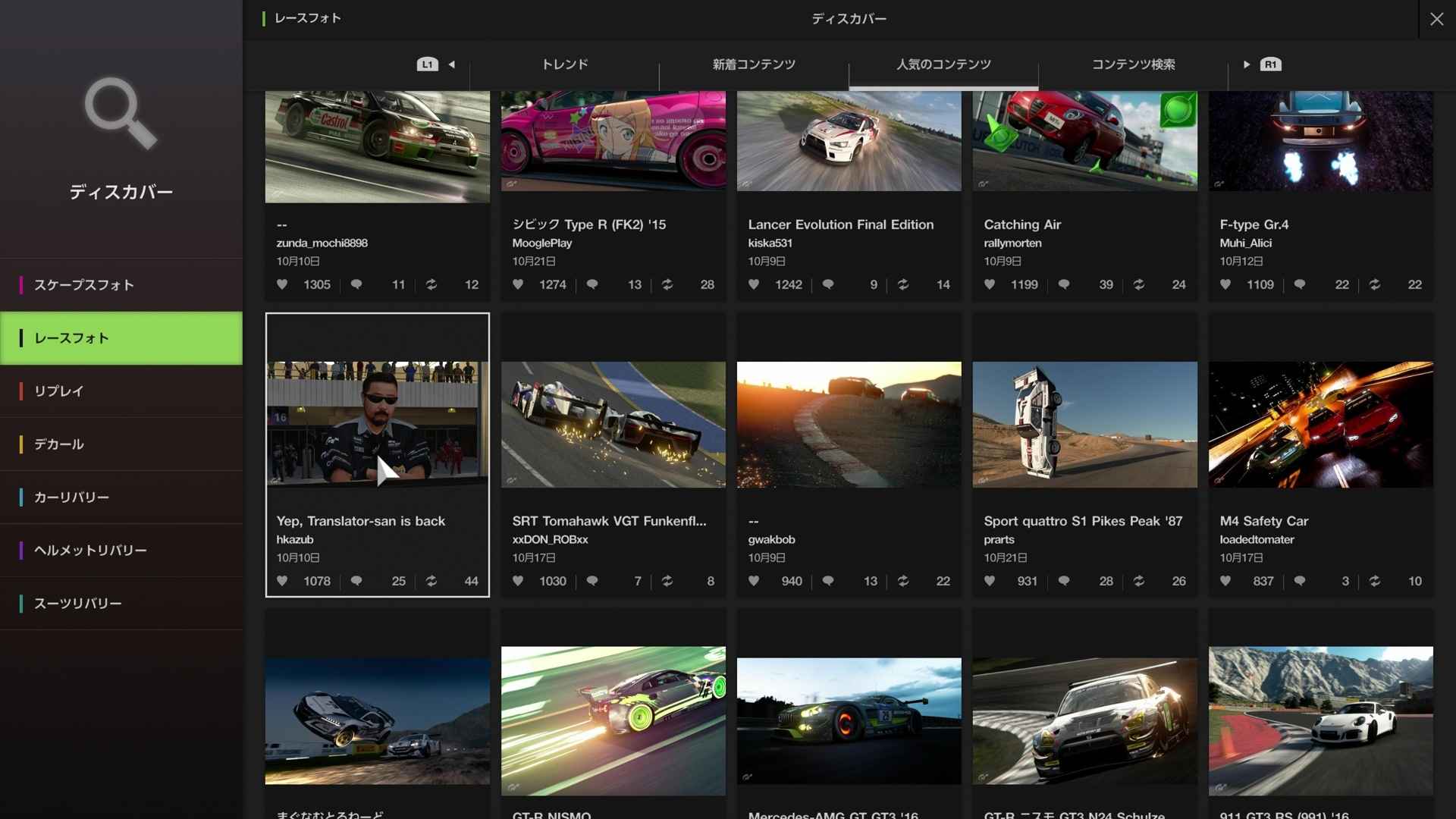The image size is (1456, 819).
Task: Reshare the M4 Safety Car photo
Action: [1374, 581]
